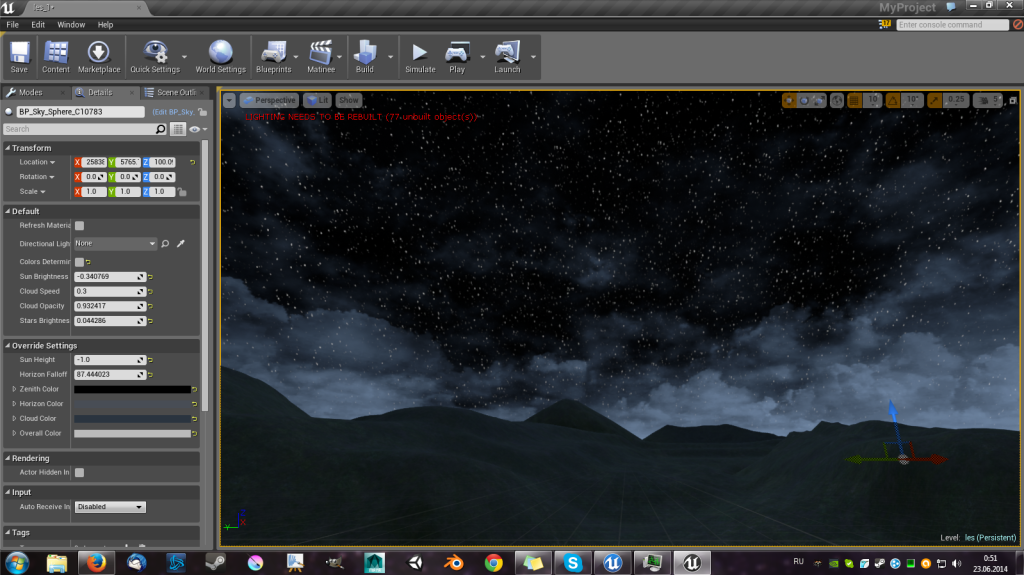Check the Actor Hidden In Game box

80,472
